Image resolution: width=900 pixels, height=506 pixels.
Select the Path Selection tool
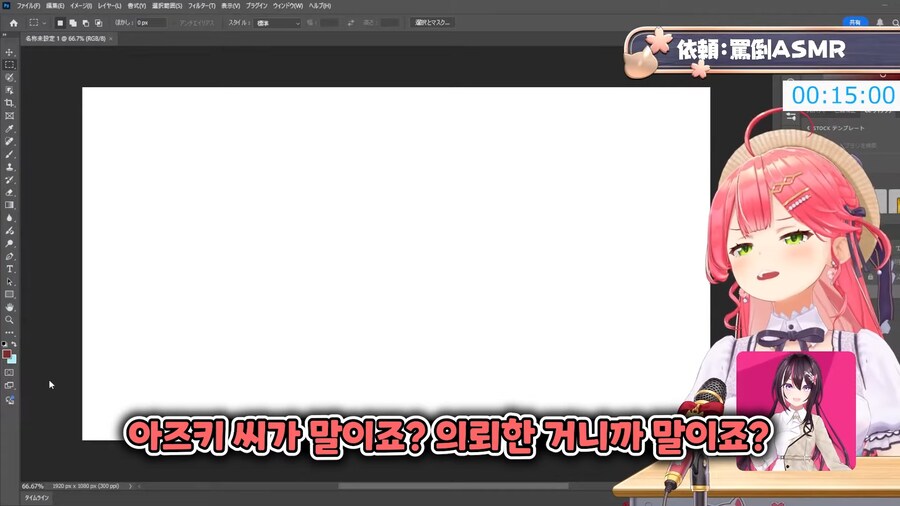coord(9,282)
